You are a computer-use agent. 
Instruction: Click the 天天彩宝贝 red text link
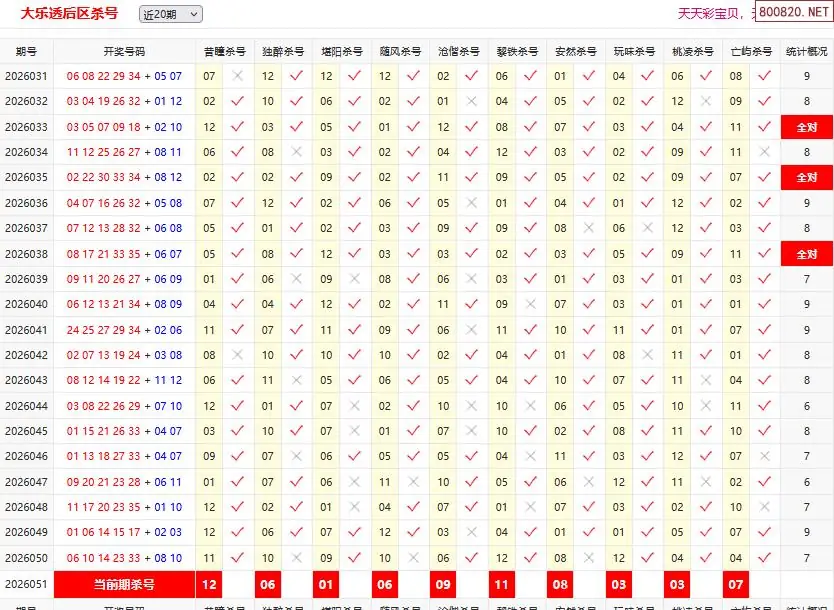[708, 13]
